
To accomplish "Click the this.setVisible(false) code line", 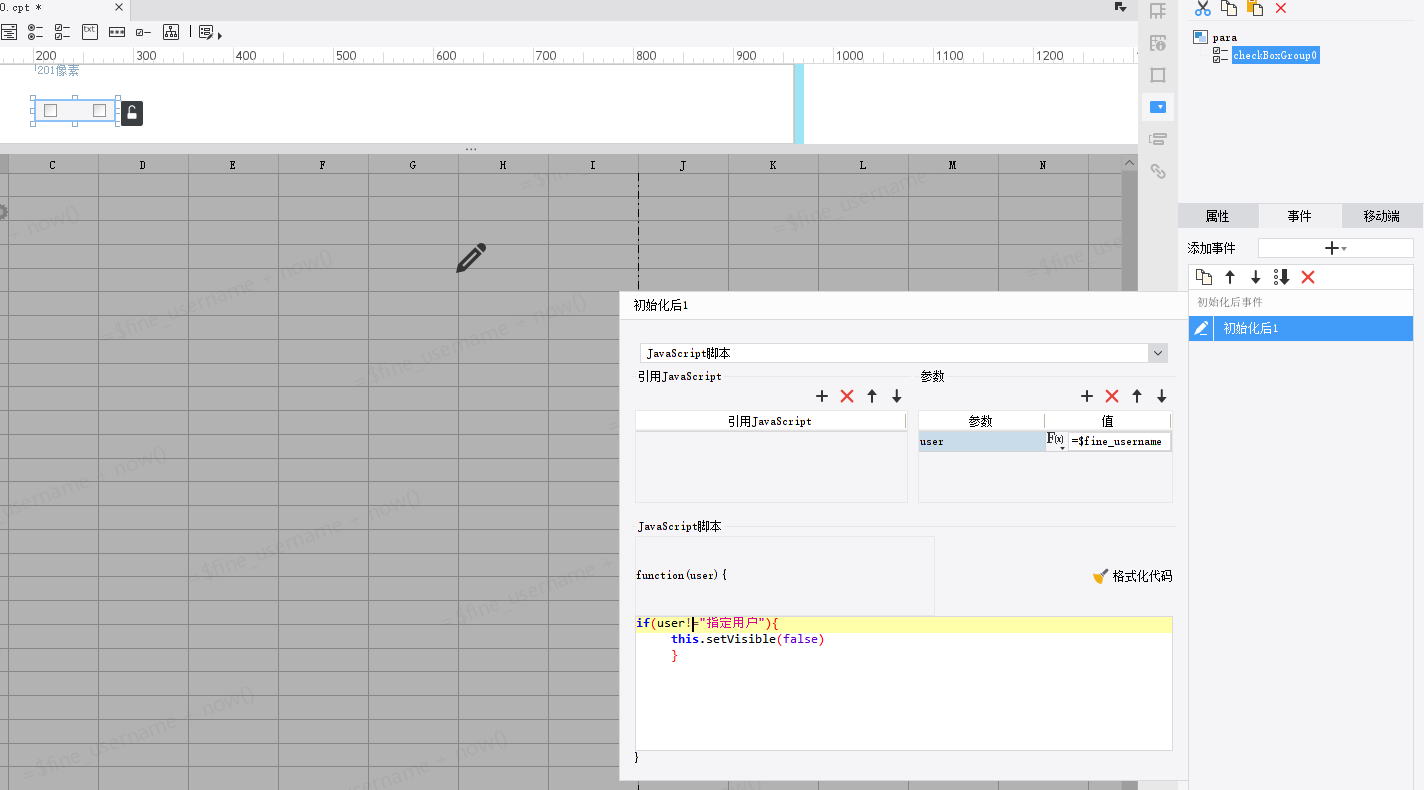I will point(747,639).
